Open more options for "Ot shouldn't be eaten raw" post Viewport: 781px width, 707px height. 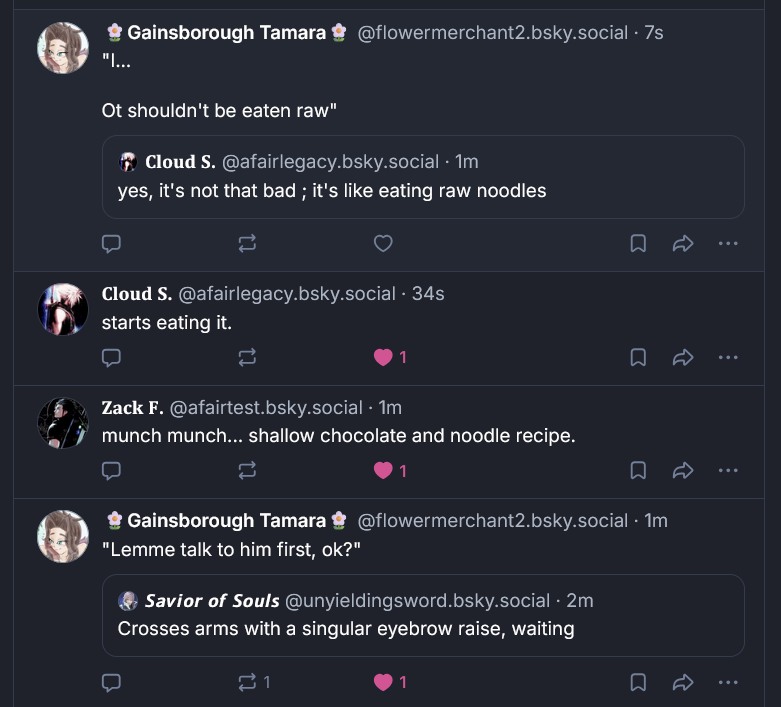(x=728, y=243)
